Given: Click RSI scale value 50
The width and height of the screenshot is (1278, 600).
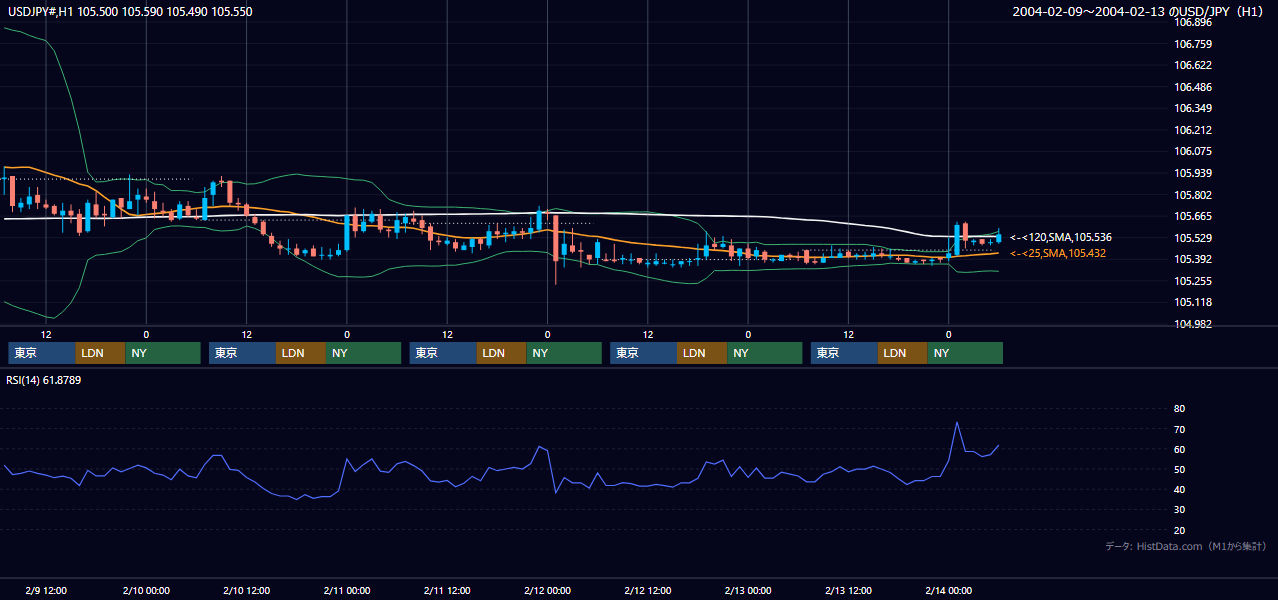Looking at the screenshot, I should click(1179, 469).
